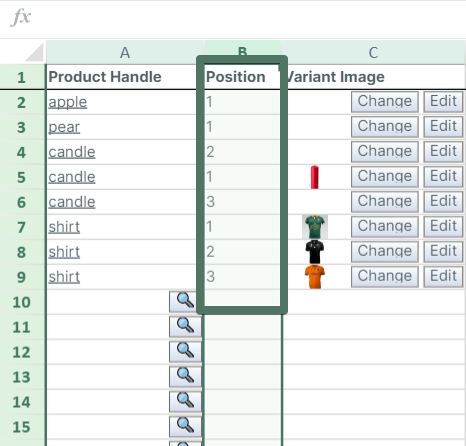Open the candle link in row 4
Viewport: 466px width, 446px height.
[x=72, y=152]
